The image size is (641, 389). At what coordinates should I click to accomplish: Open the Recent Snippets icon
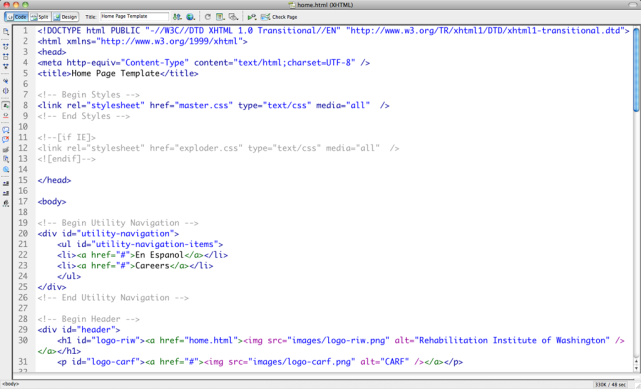click(x=6, y=159)
